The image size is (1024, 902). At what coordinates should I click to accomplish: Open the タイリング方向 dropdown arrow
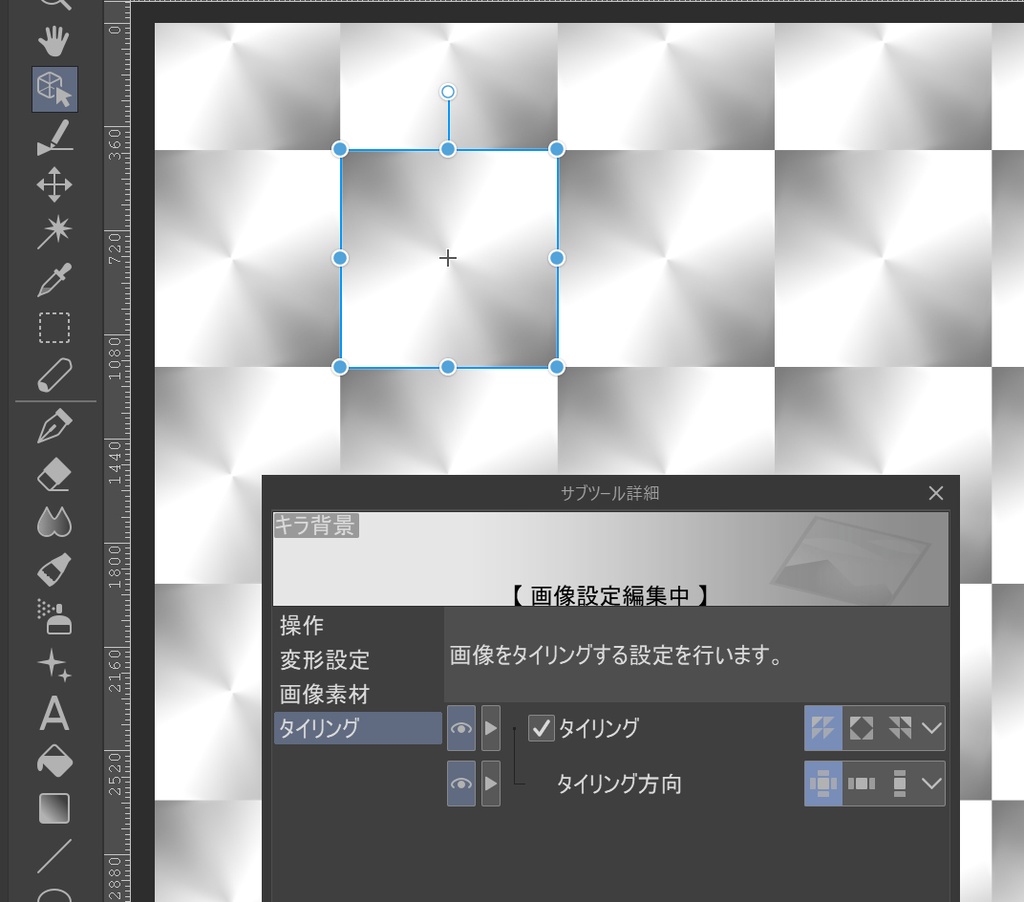tap(933, 783)
